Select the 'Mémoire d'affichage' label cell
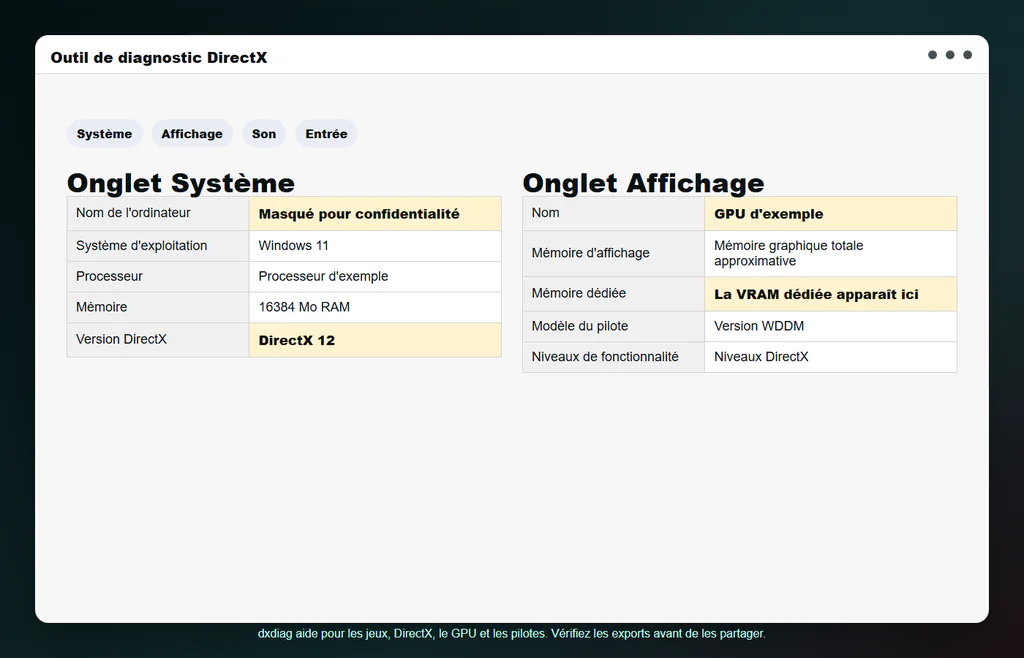The height and width of the screenshot is (658, 1024). tap(614, 253)
